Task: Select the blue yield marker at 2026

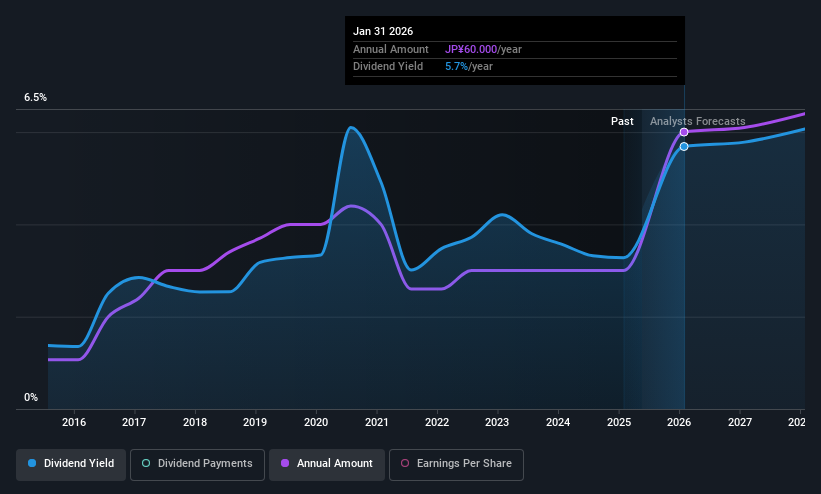Action: (x=684, y=147)
